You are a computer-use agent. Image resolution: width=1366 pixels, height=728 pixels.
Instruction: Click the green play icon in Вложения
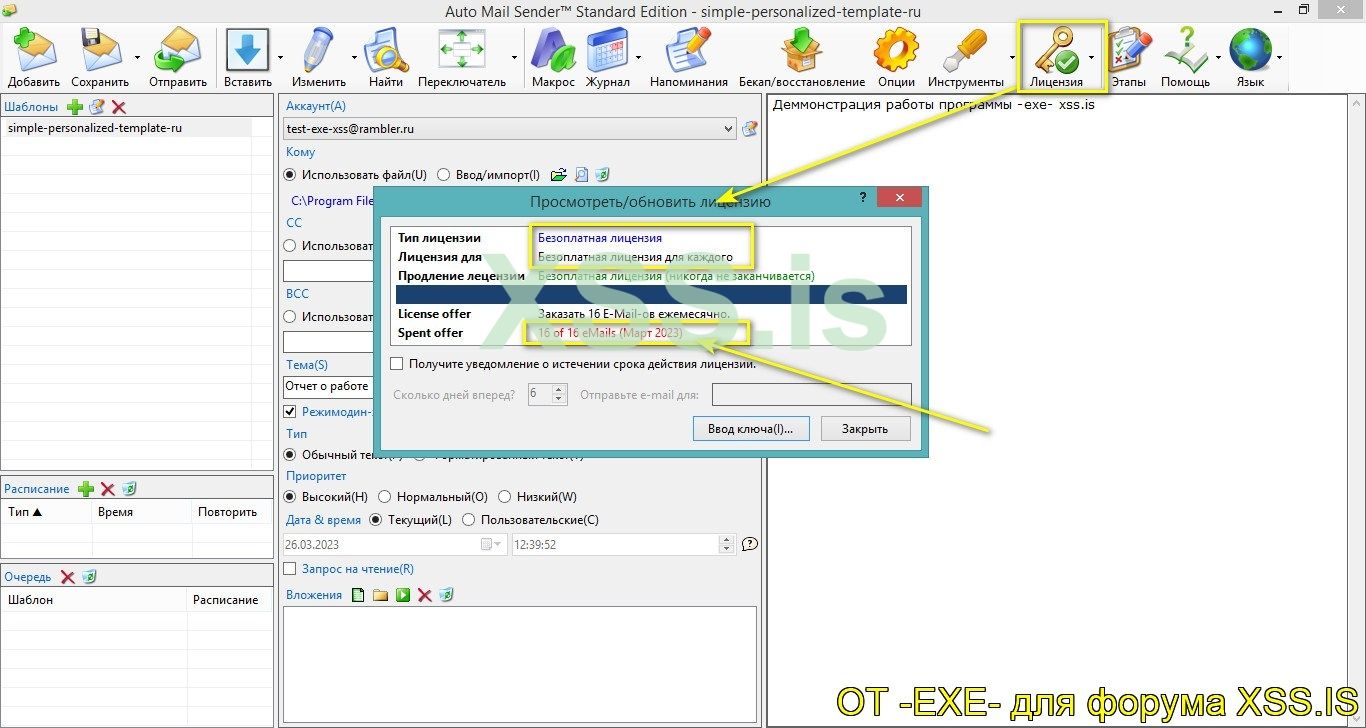402,595
